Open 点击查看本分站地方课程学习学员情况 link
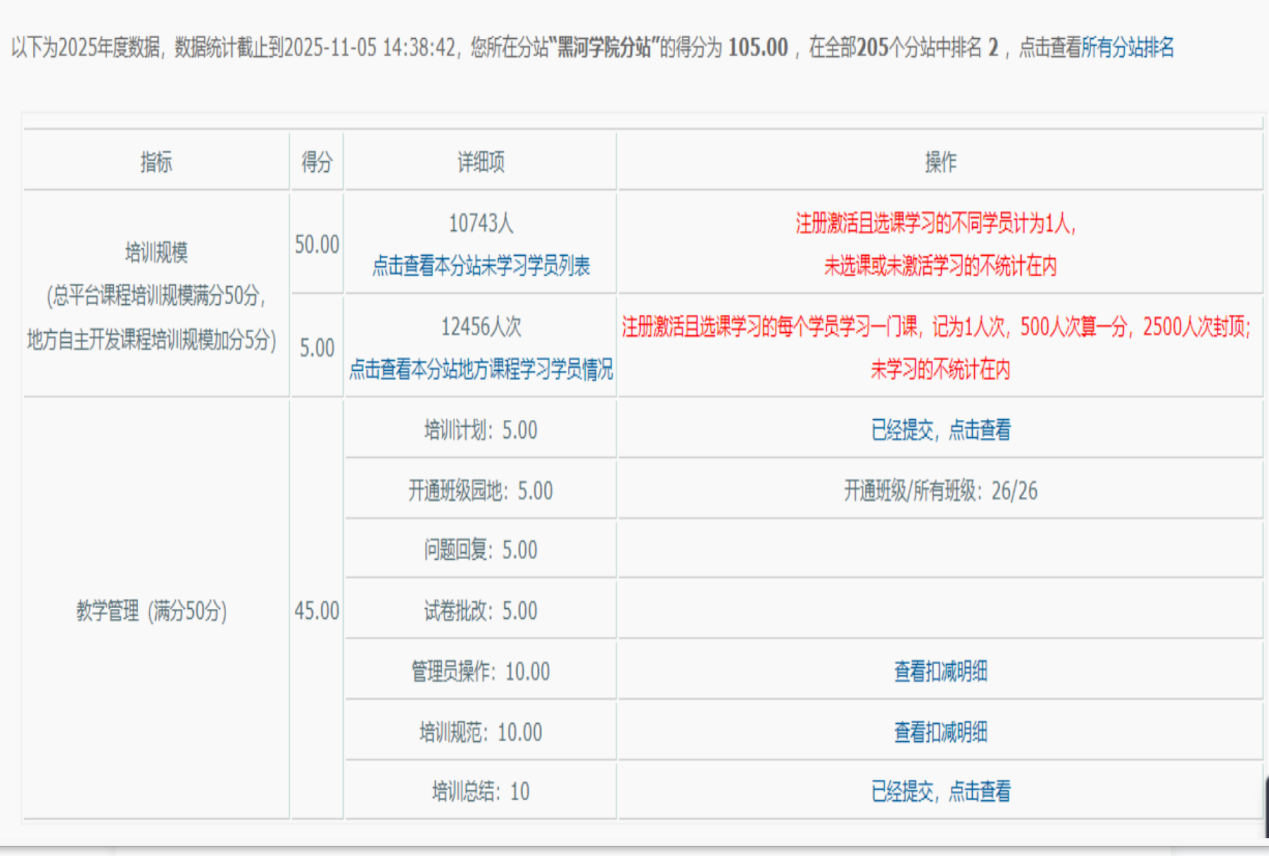The image size is (1269, 856). [x=481, y=370]
